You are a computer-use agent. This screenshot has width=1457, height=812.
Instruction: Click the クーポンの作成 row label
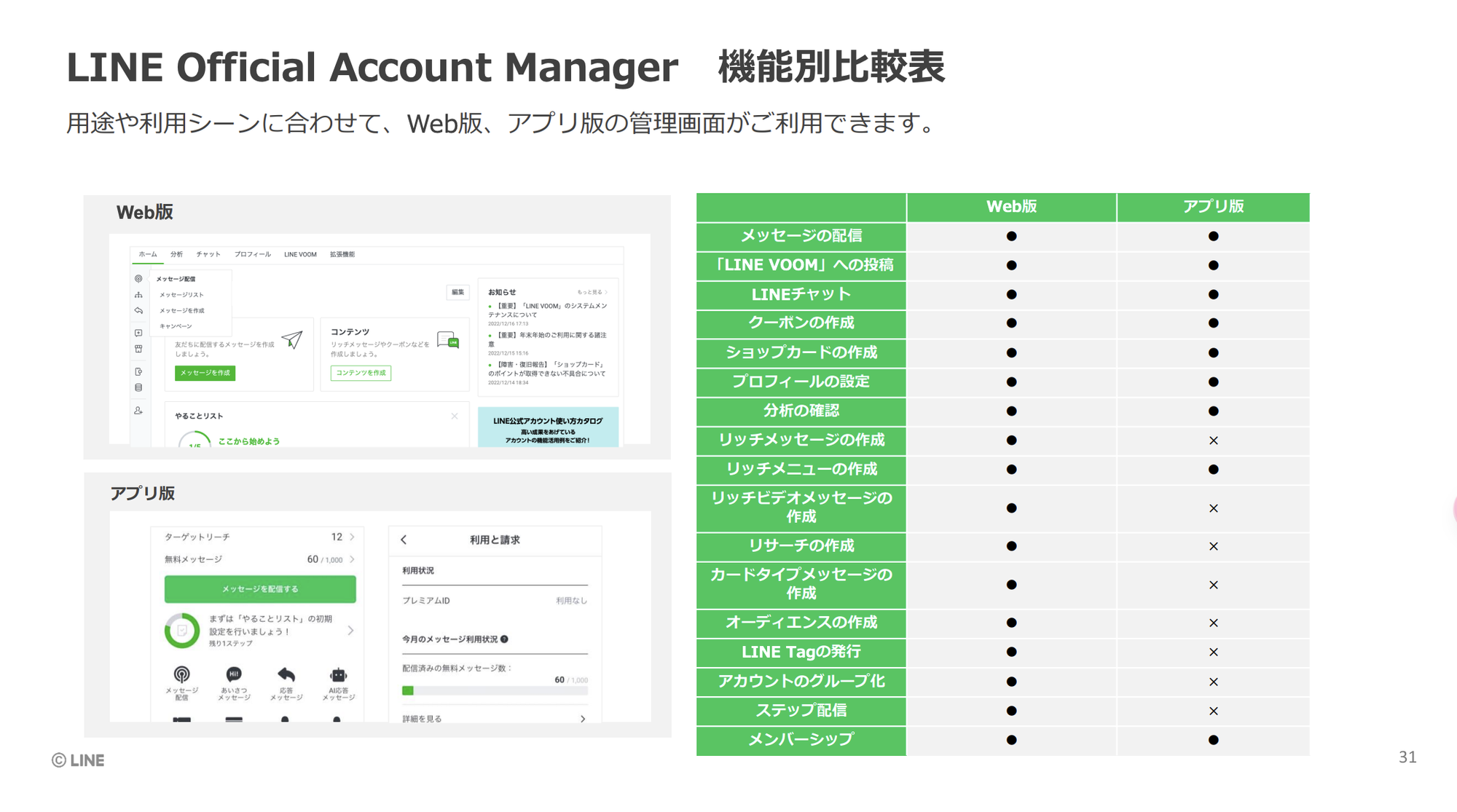[801, 323]
